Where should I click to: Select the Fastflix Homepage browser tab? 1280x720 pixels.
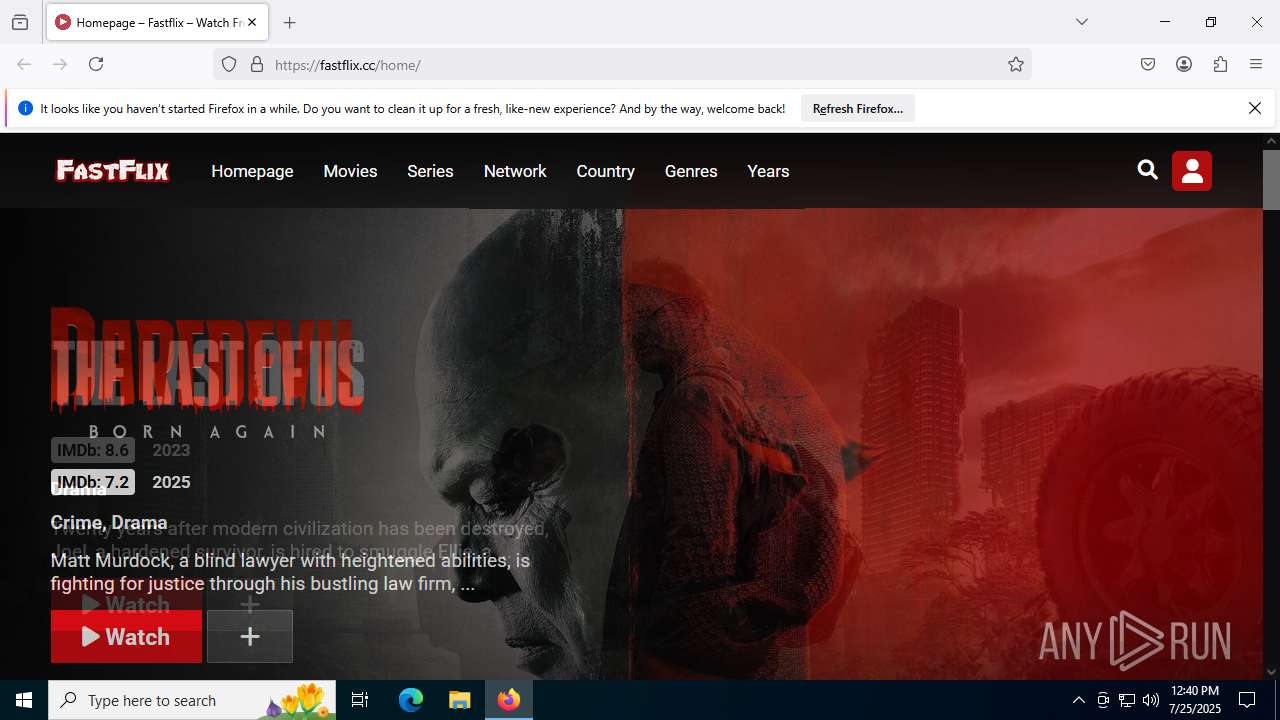coord(157,22)
